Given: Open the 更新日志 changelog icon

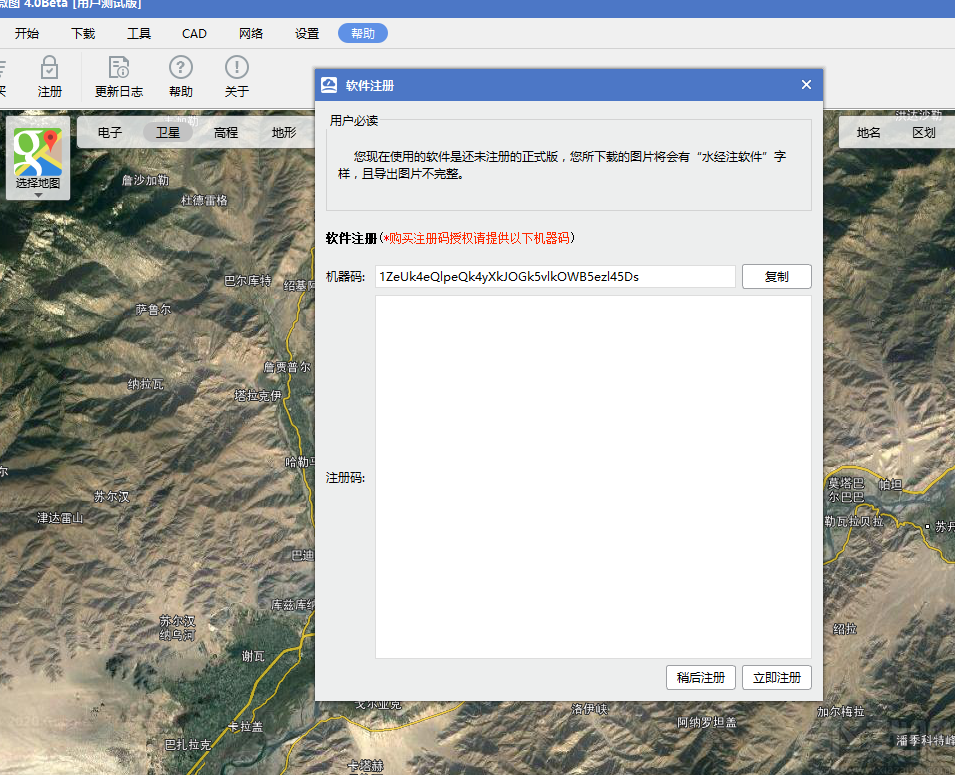Looking at the screenshot, I should [x=119, y=76].
